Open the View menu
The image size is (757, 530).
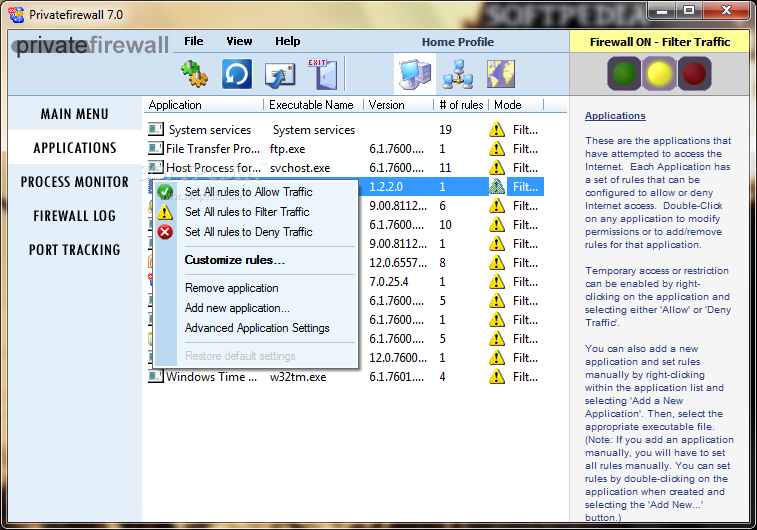coord(239,42)
